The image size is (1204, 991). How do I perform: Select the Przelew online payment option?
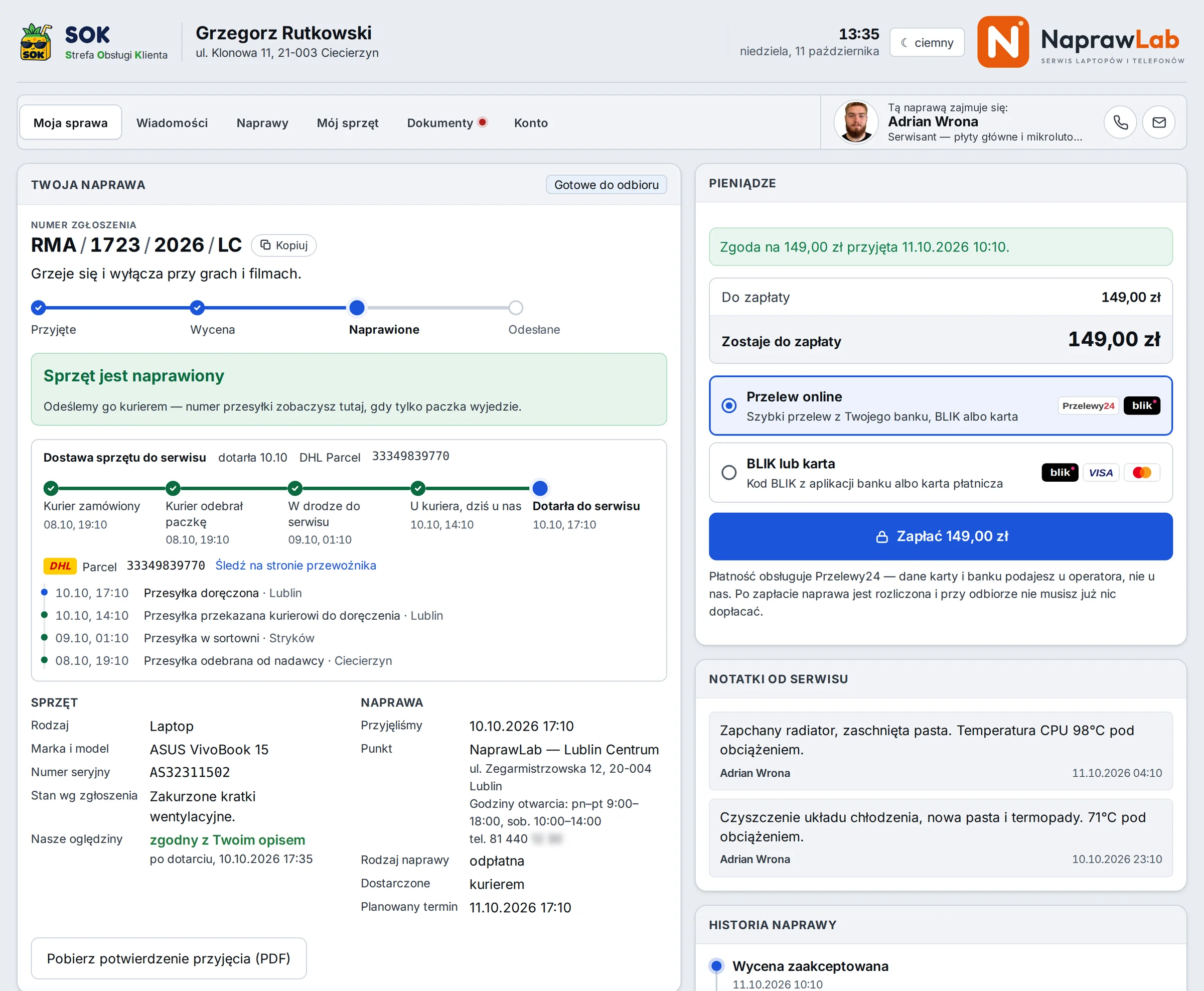941,405
